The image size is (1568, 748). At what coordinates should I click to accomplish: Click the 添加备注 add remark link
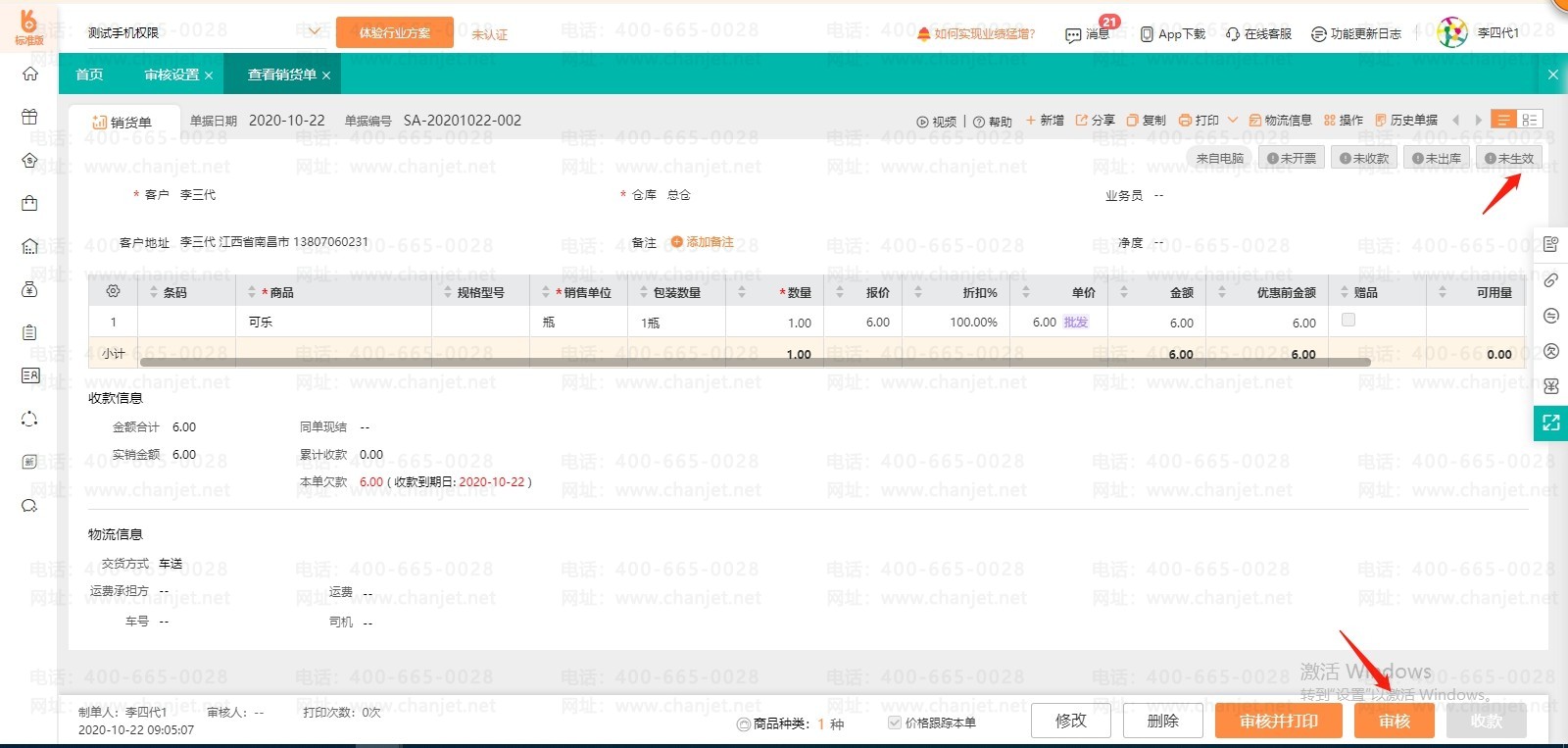point(703,242)
